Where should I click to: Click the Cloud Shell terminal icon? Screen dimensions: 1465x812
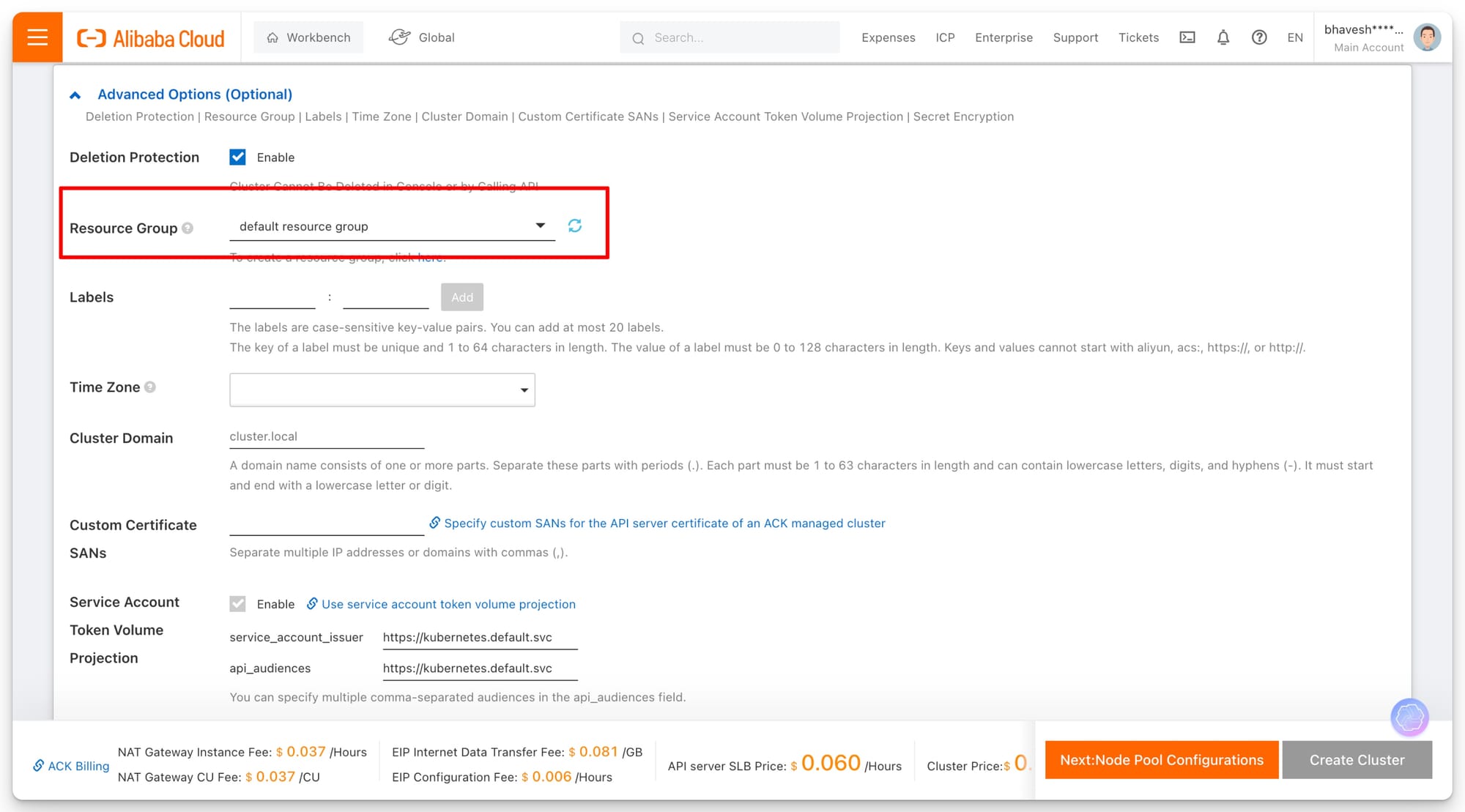(x=1187, y=37)
